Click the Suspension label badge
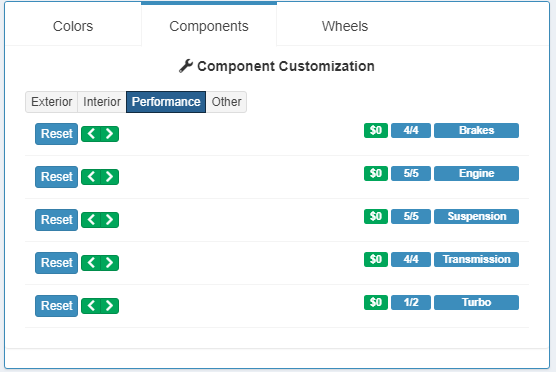Viewport: 556px width, 372px height. click(x=476, y=216)
